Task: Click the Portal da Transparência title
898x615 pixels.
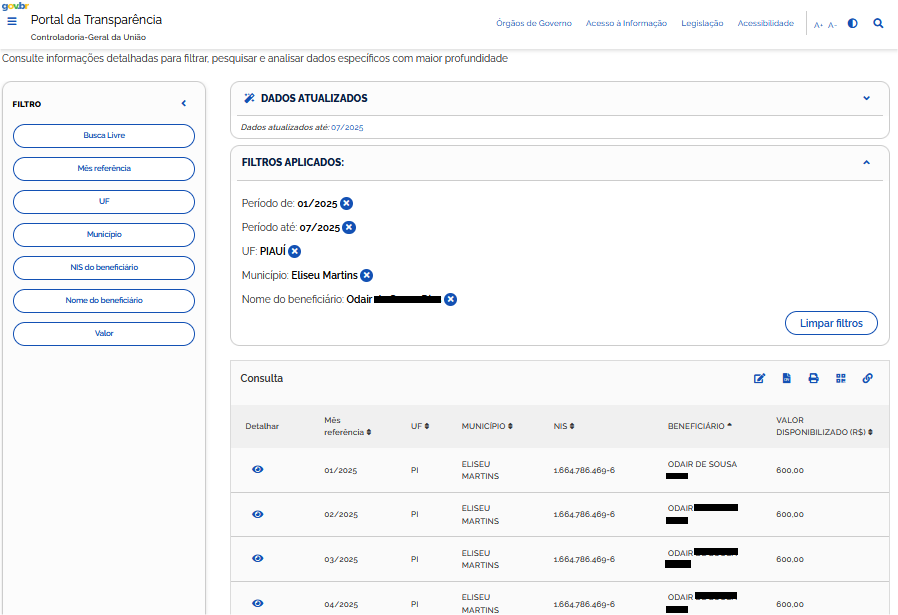Action: coord(96,20)
